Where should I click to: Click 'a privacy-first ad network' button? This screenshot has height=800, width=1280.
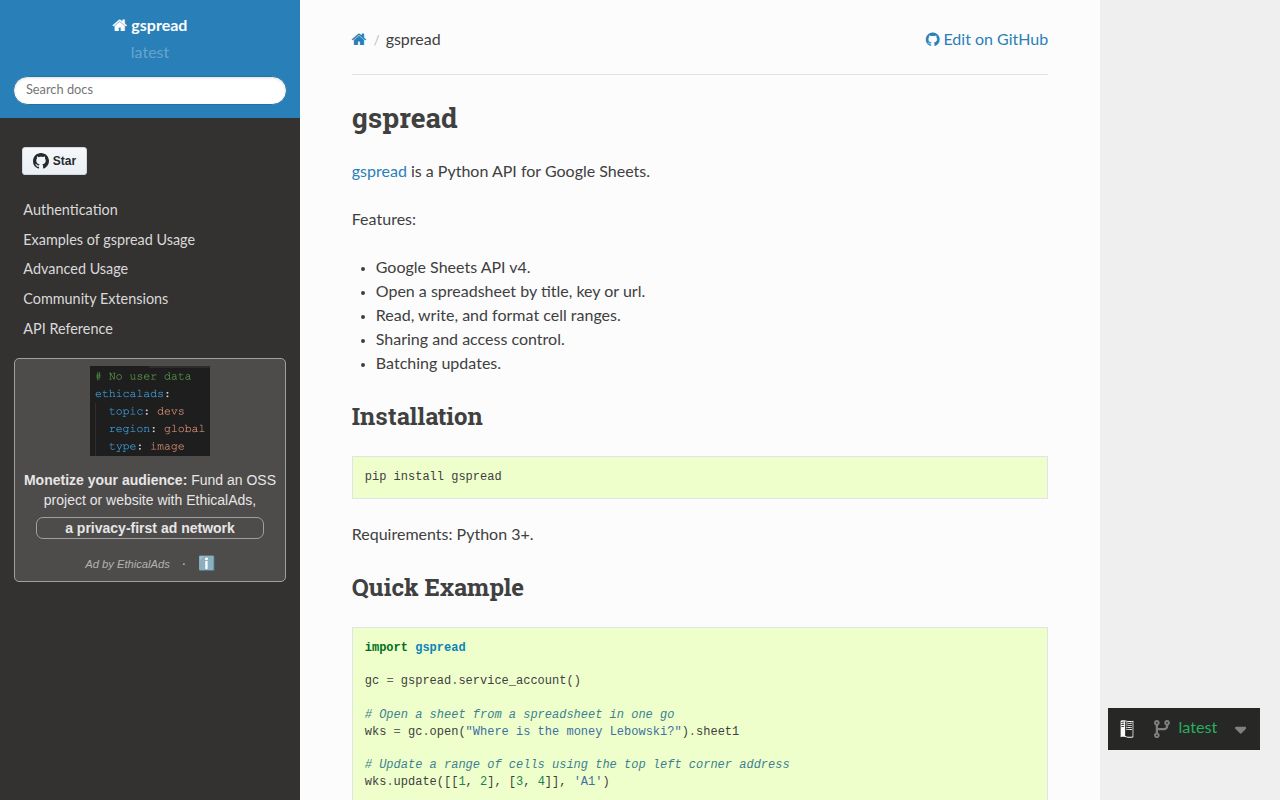click(150, 528)
